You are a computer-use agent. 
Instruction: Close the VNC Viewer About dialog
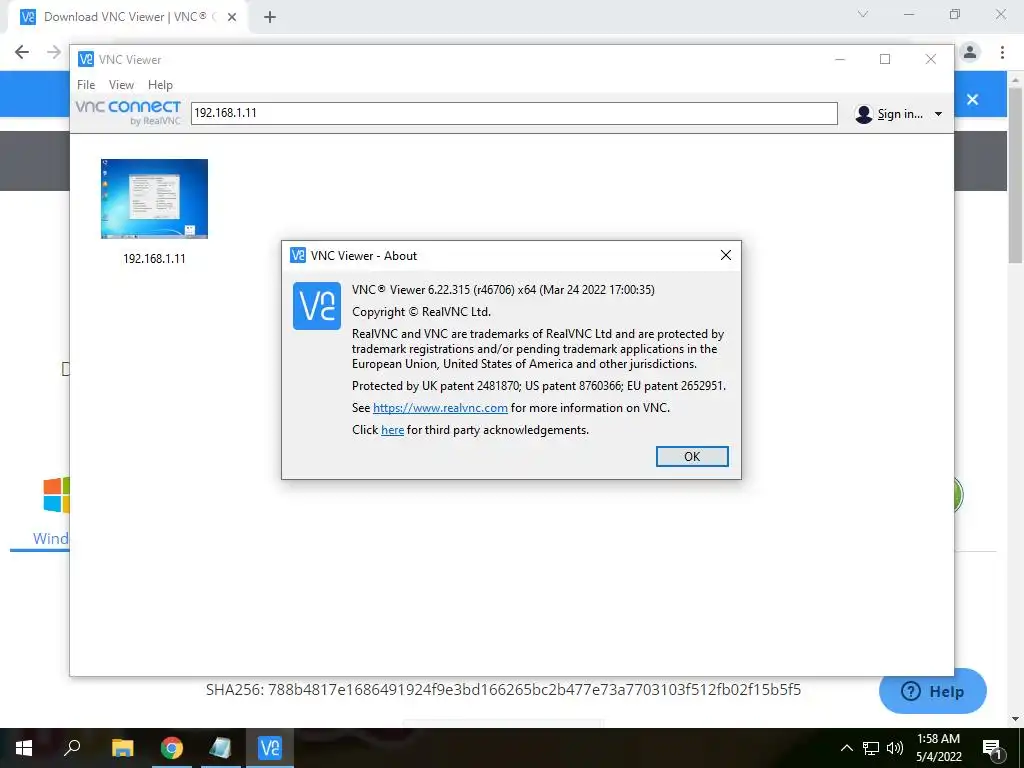point(726,255)
